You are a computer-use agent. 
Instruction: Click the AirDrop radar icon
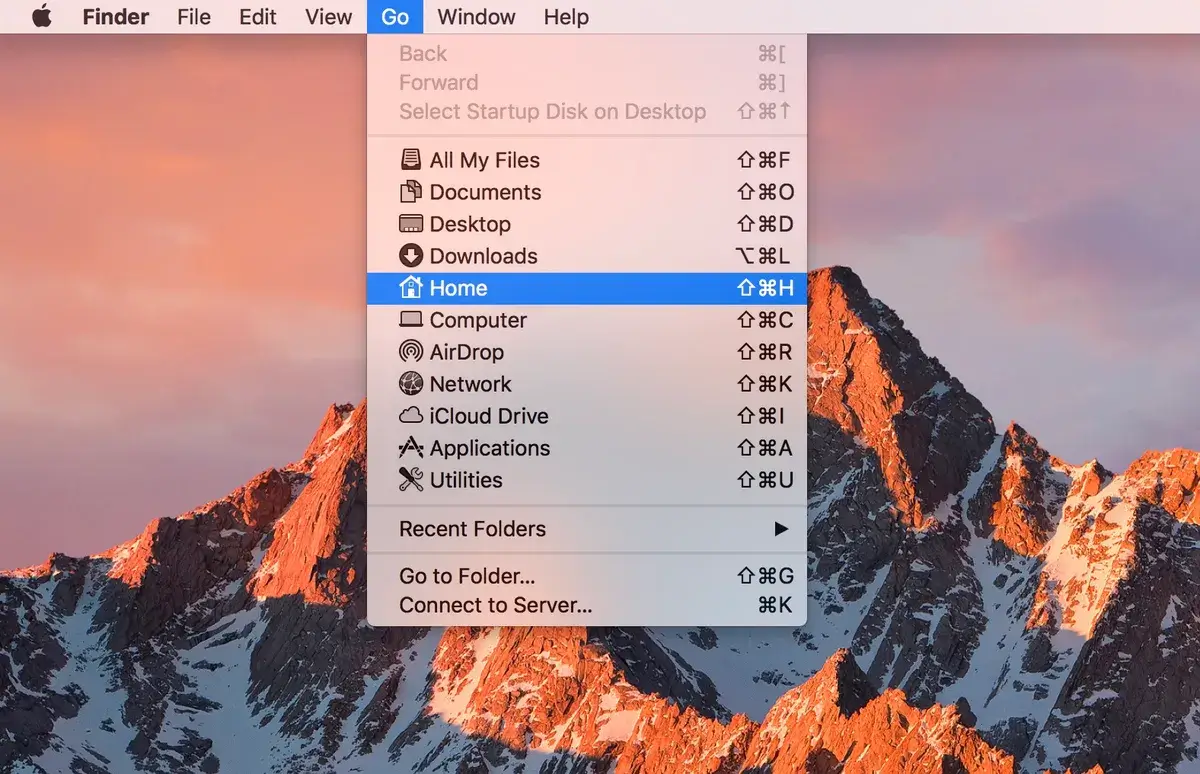point(411,352)
